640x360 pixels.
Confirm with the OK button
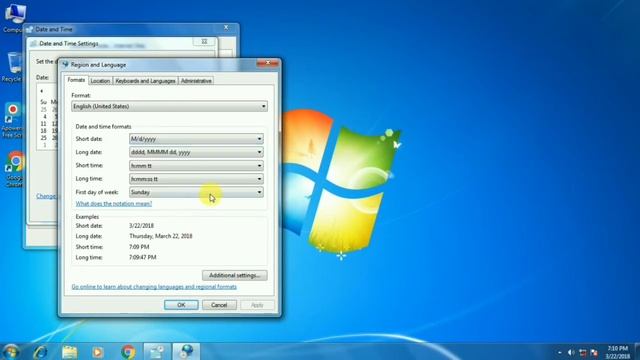(x=181, y=305)
